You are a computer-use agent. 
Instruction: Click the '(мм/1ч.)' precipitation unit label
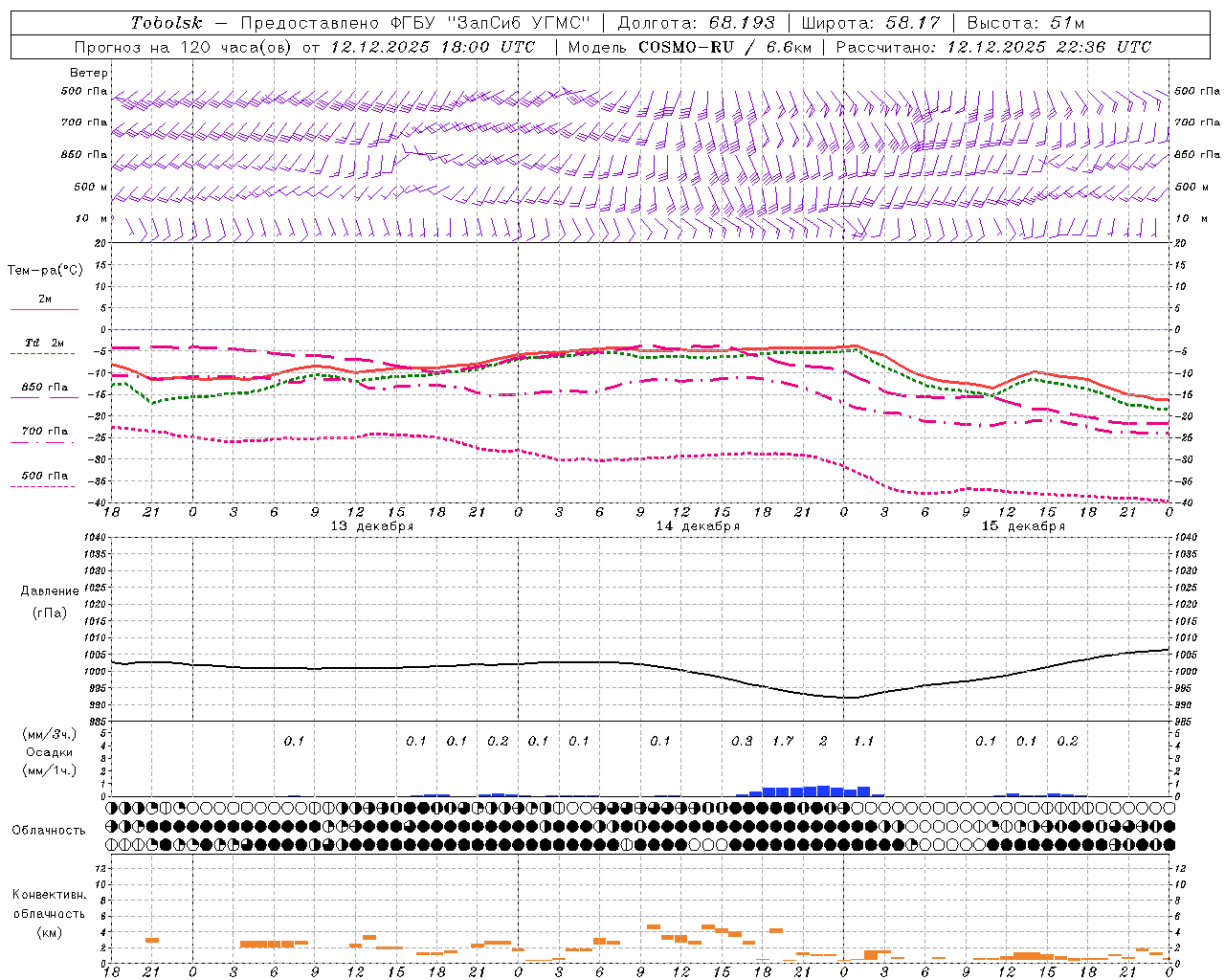(x=49, y=770)
